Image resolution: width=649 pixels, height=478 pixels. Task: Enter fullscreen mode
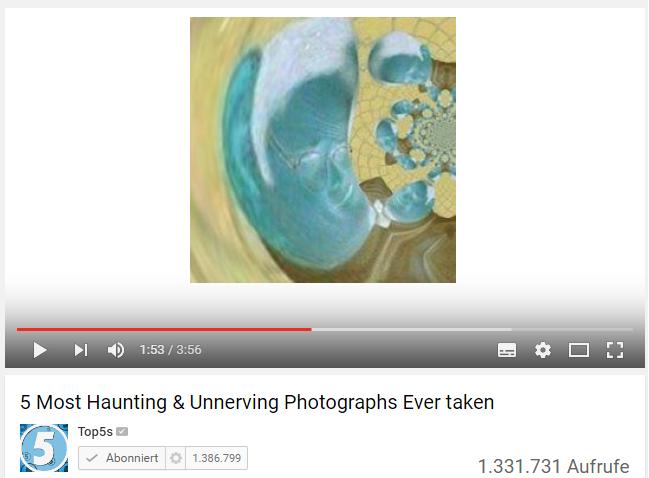click(615, 350)
